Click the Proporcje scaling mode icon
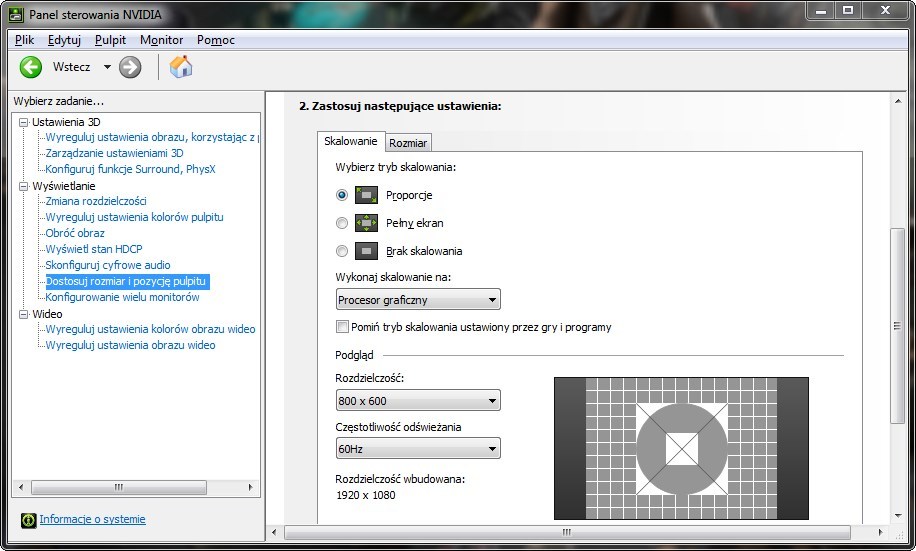 pyautogui.click(x=366, y=195)
